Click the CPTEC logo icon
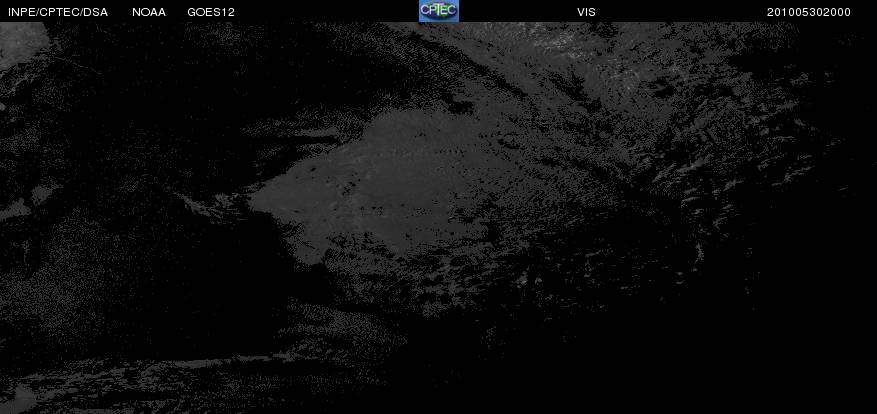This screenshot has height=414, width=877. tap(438, 11)
